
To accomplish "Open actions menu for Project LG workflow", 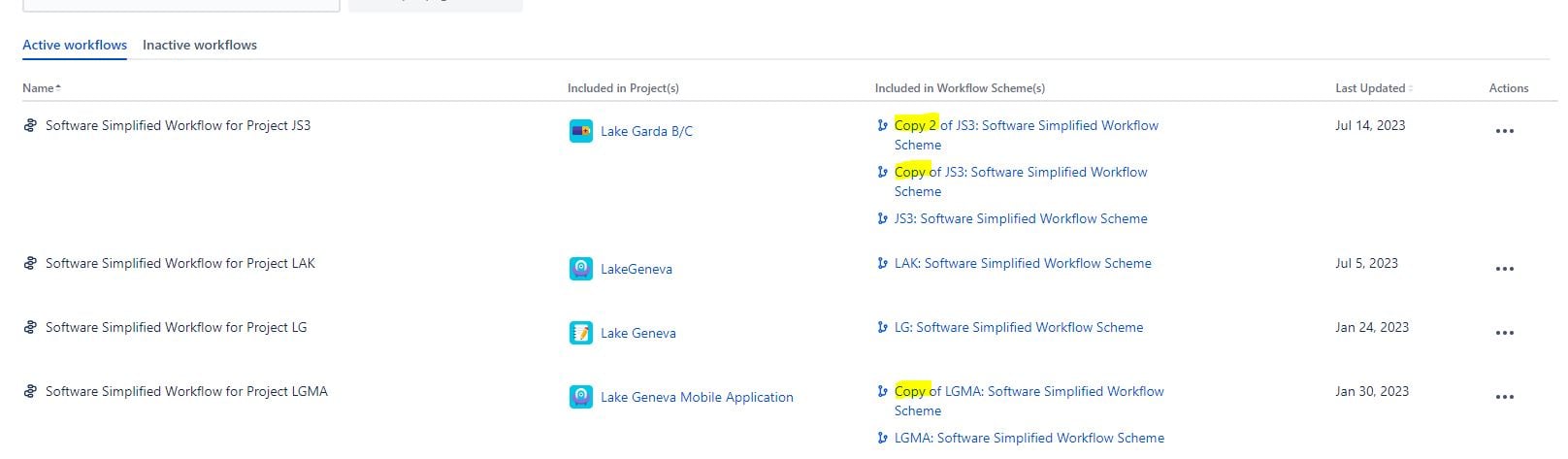I will [1505, 333].
